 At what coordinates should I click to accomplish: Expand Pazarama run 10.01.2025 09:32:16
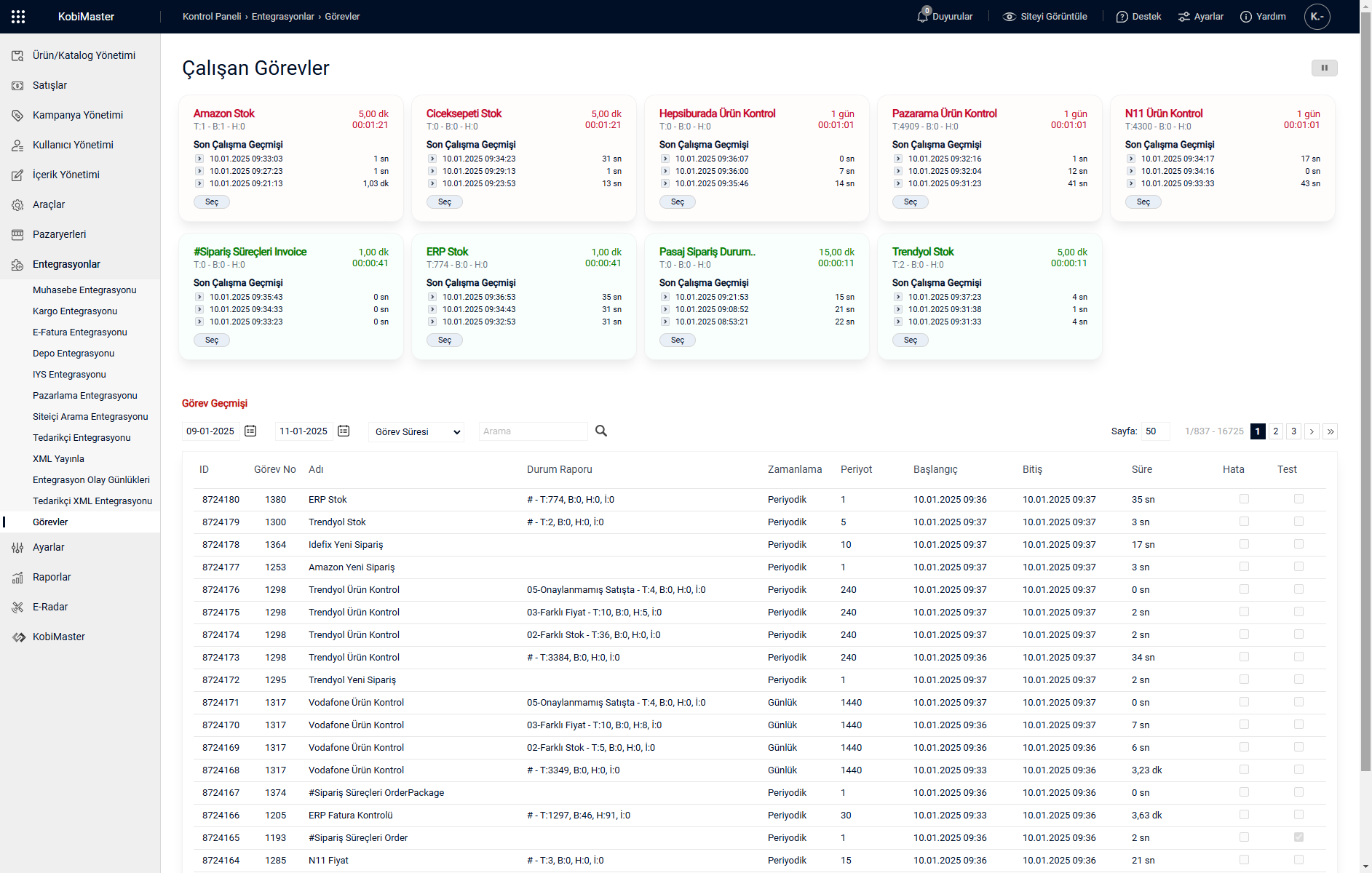(x=898, y=159)
